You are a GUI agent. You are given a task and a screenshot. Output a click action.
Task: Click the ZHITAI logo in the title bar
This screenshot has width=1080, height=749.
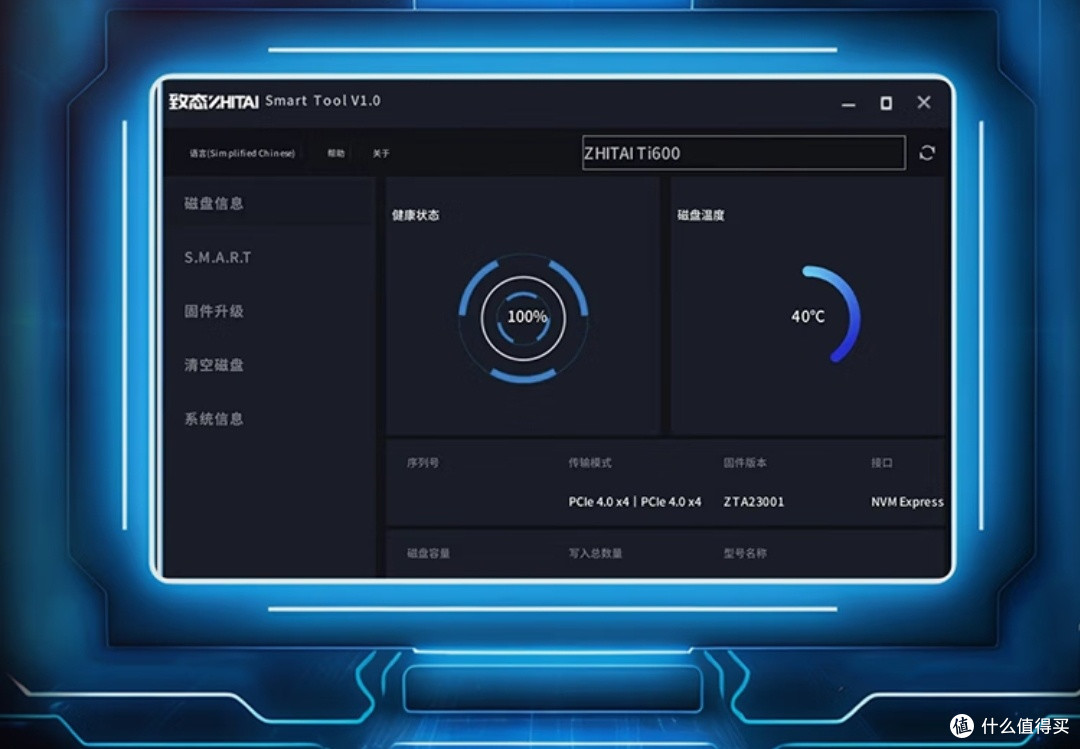(214, 101)
